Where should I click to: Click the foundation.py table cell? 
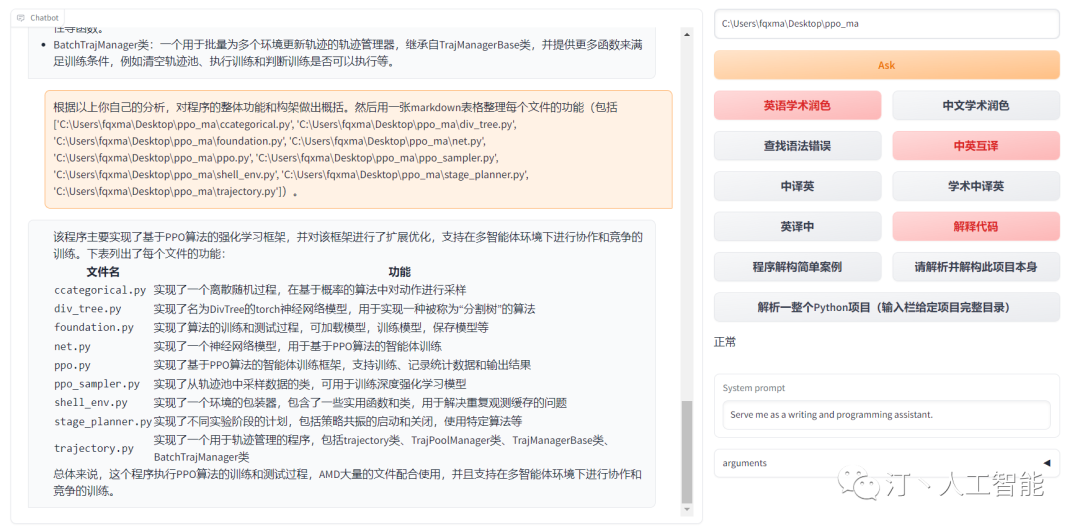pyautogui.click(x=94, y=328)
